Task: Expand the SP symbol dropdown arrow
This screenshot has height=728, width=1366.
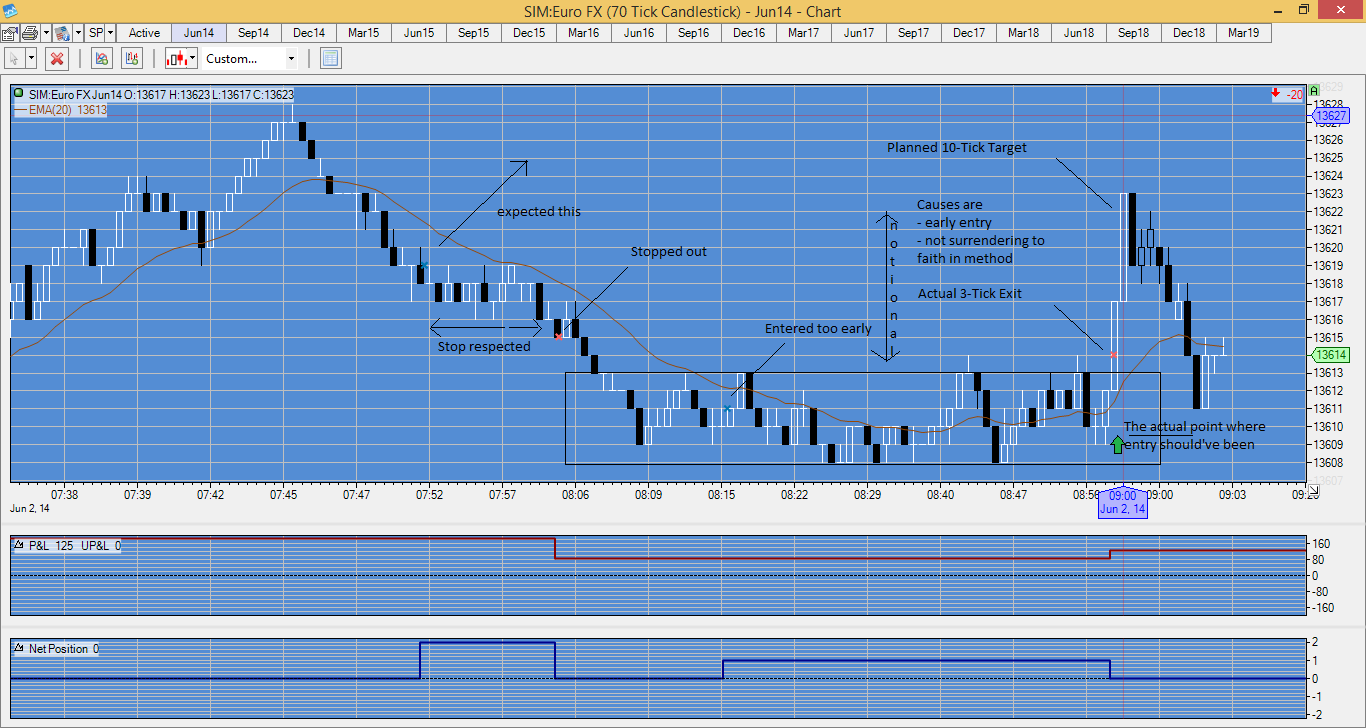Action: click(110, 33)
